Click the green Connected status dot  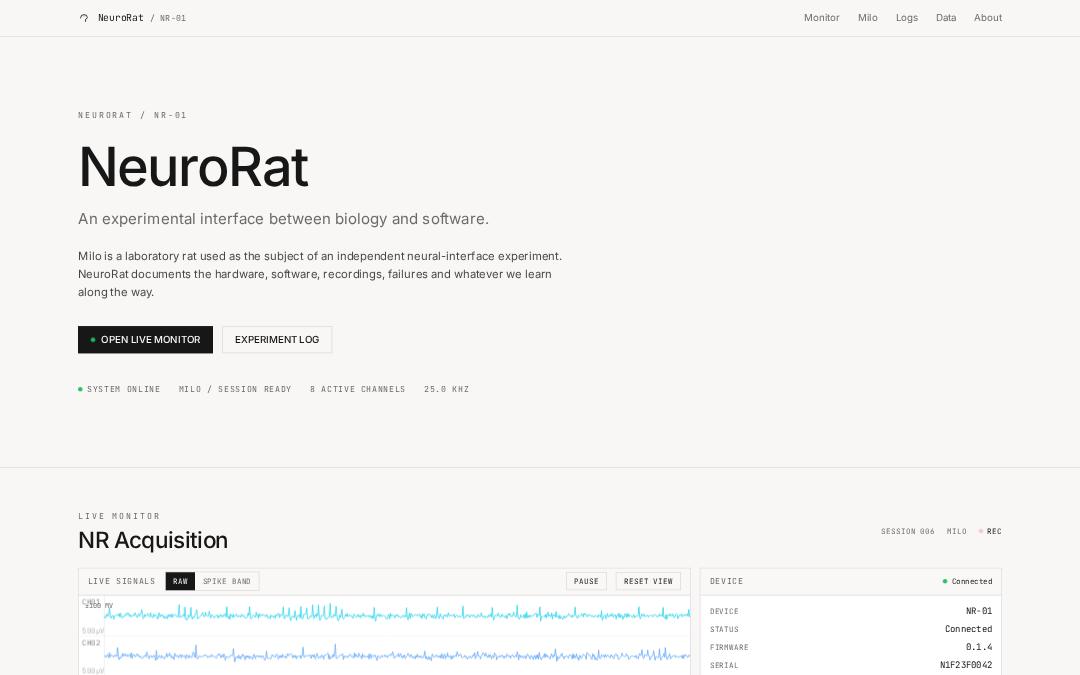(x=945, y=581)
